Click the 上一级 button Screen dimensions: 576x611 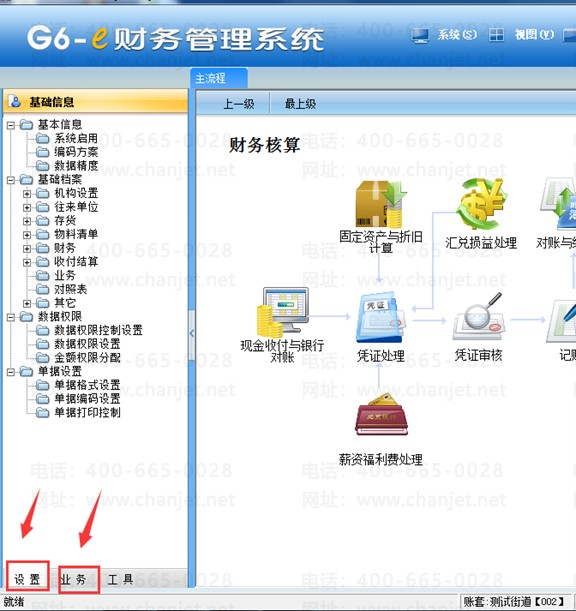(x=239, y=104)
